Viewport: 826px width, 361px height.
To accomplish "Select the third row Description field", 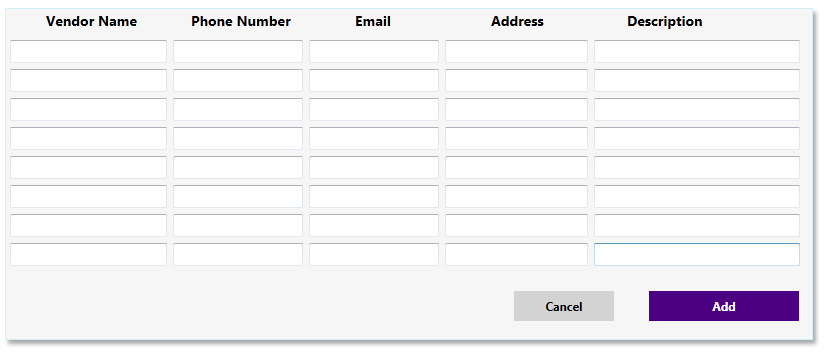I will pyautogui.click(x=697, y=109).
